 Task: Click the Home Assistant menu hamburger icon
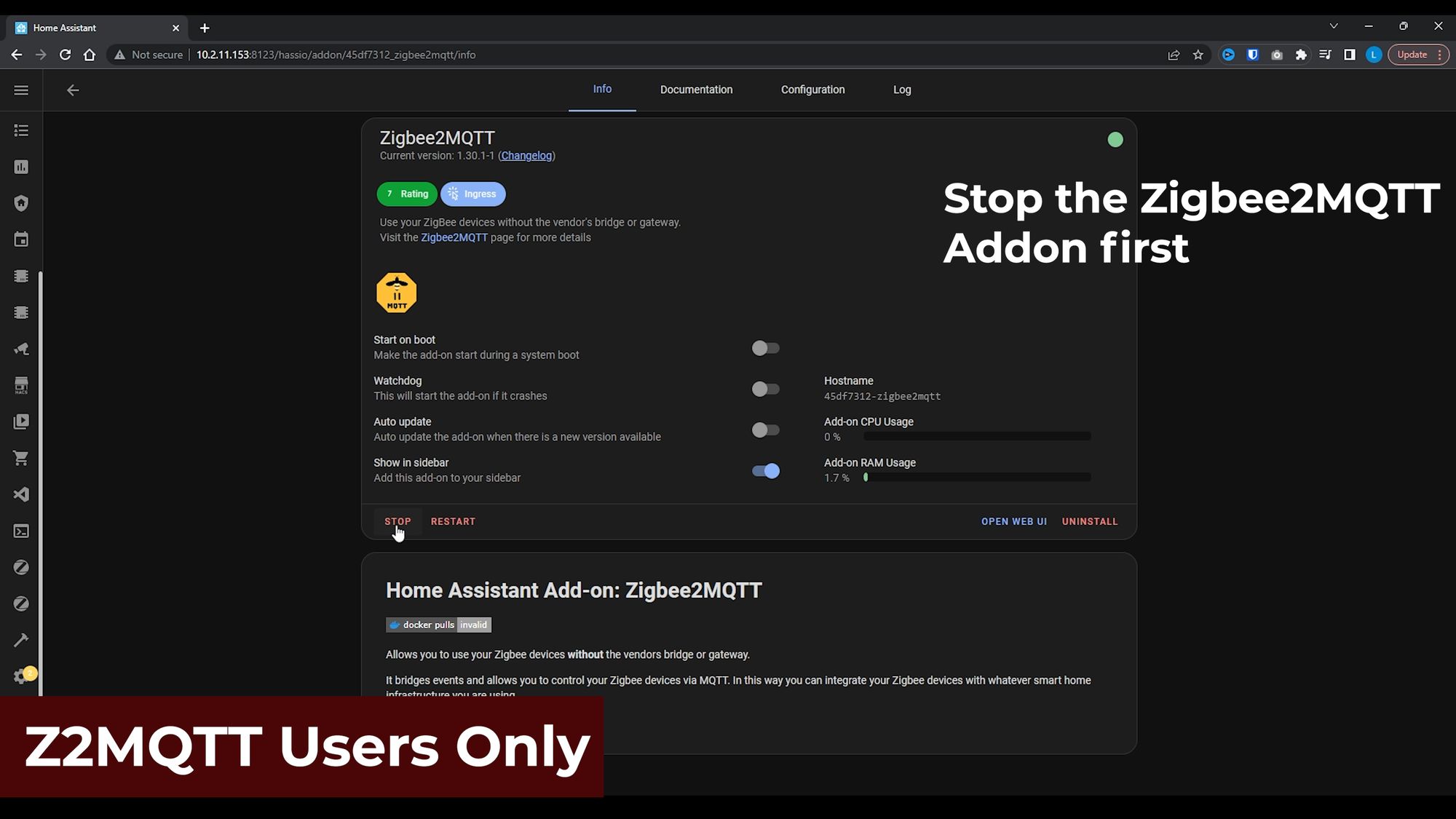click(x=21, y=90)
